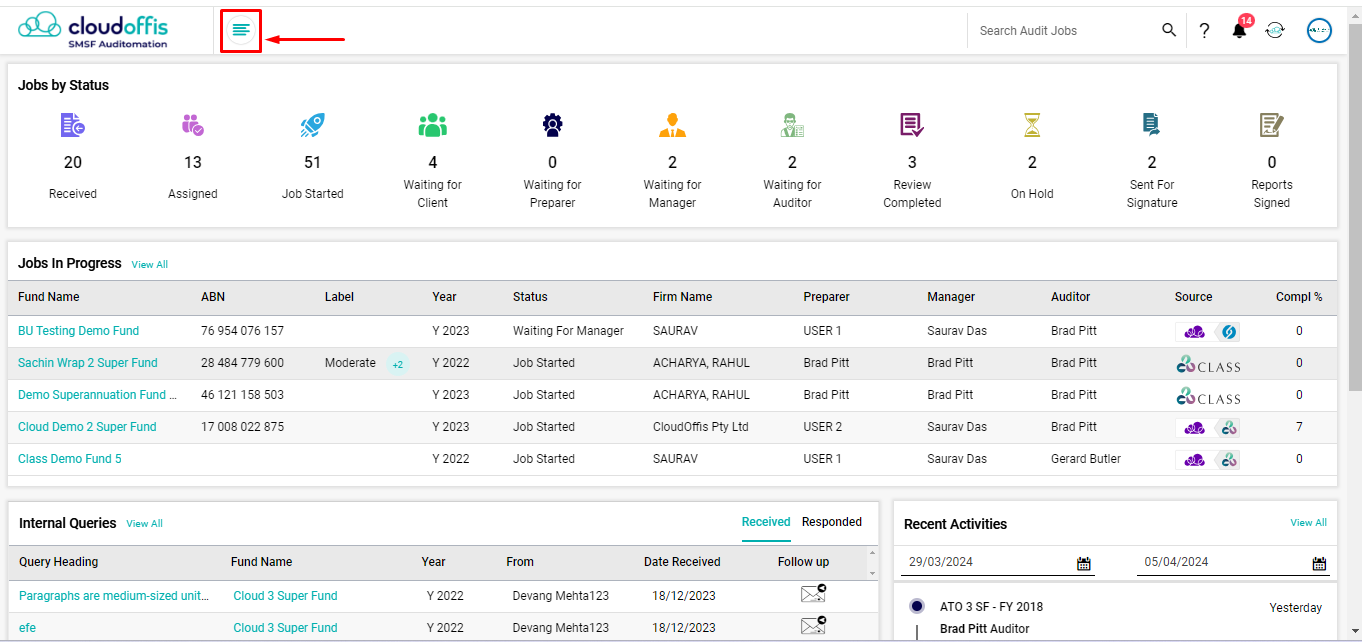Viewport: 1362px width, 642px height.
Task: Click the ABN value 76 954 076 157
Action: pyautogui.click(x=242, y=331)
